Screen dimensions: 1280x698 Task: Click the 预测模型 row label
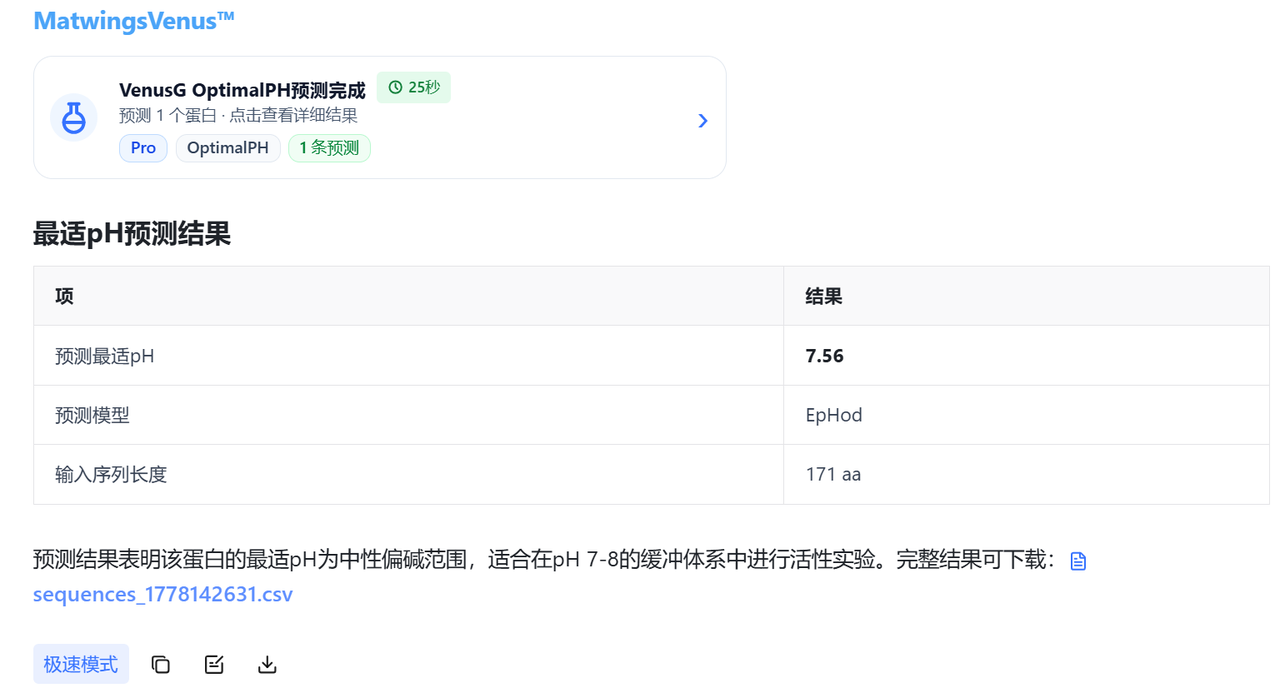click(92, 415)
